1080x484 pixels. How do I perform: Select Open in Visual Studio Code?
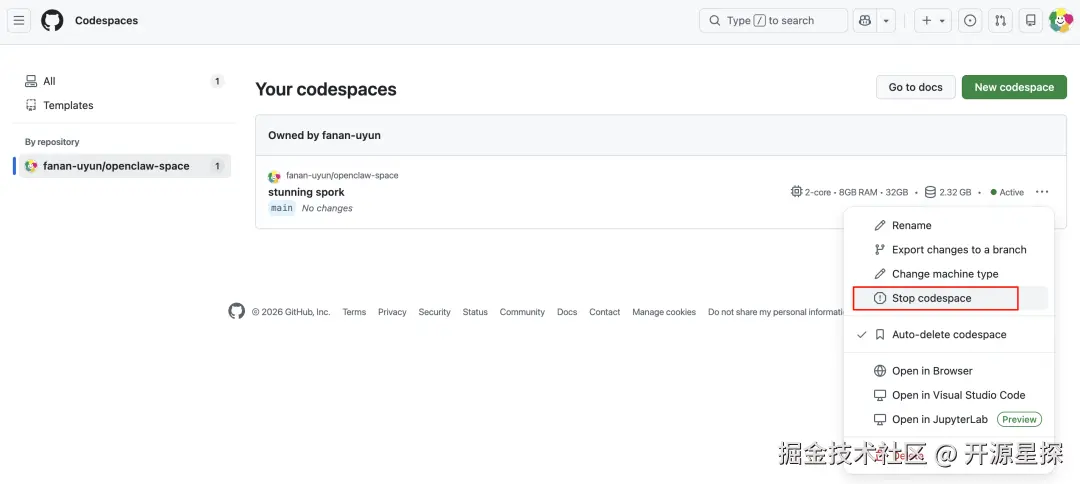958,395
